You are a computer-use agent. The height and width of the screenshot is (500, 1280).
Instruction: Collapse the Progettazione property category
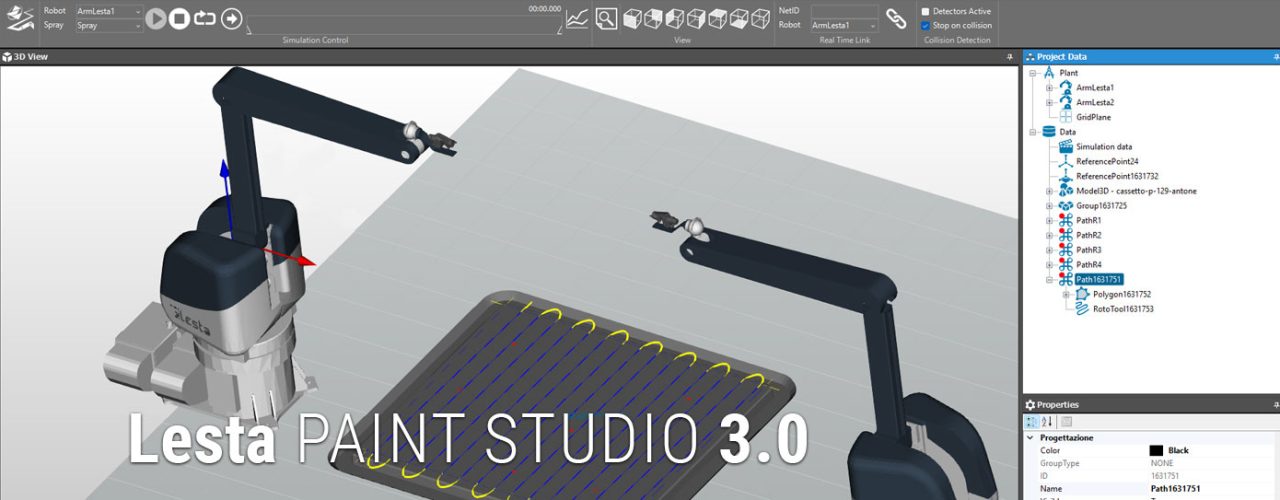point(1032,437)
